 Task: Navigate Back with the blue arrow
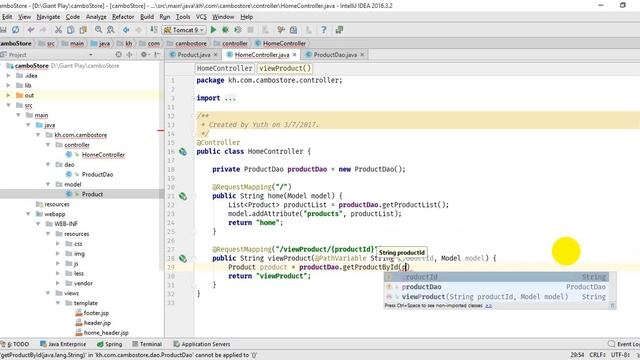(x=126, y=30)
